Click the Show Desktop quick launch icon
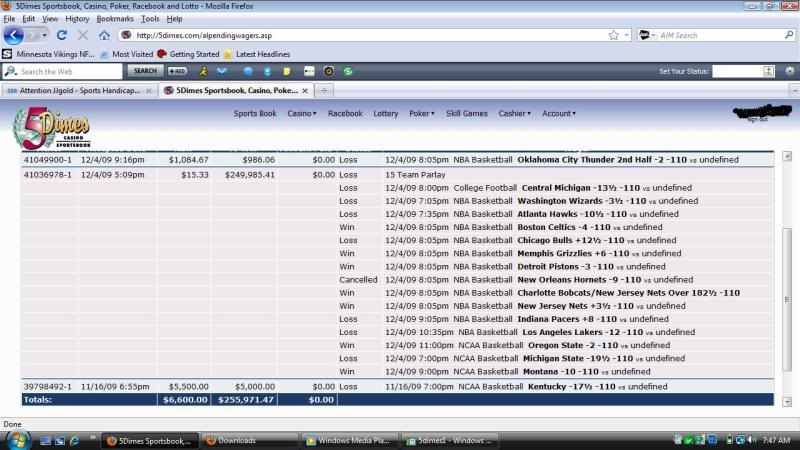This screenshot has width=800, height=450. [x=45, y=440]
